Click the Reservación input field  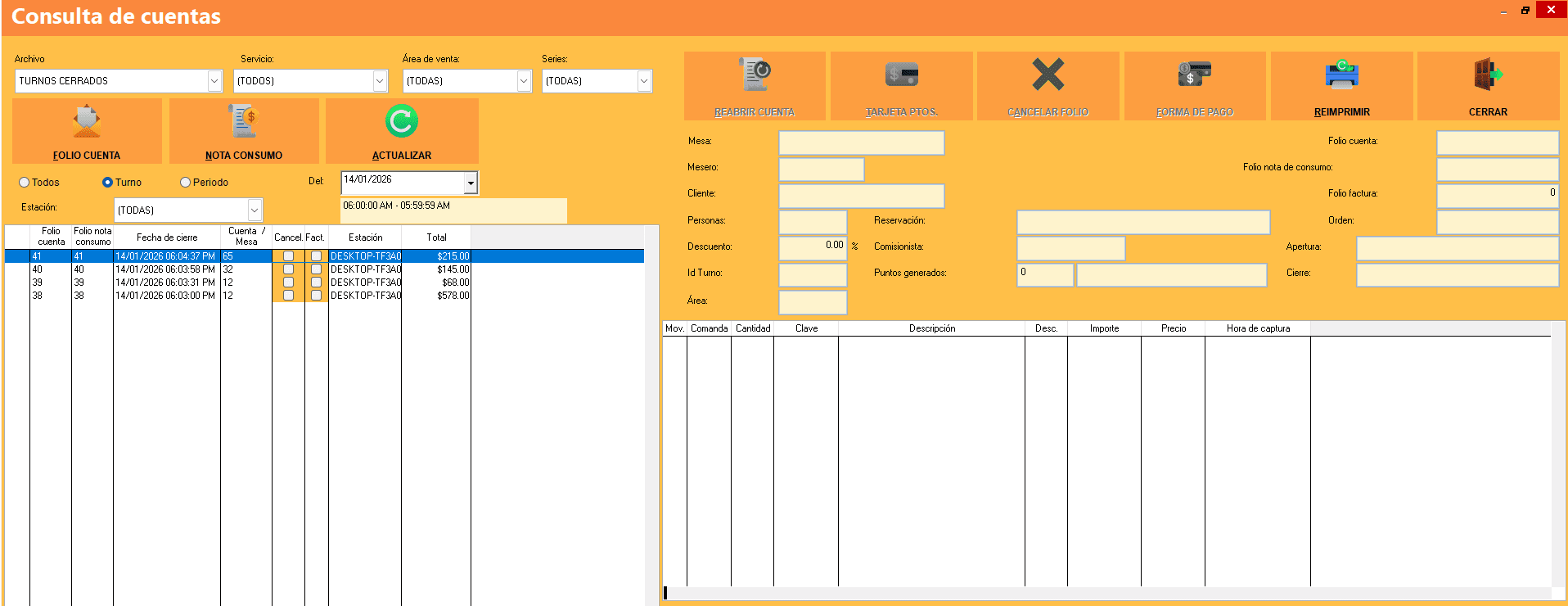pos(1143,222)
